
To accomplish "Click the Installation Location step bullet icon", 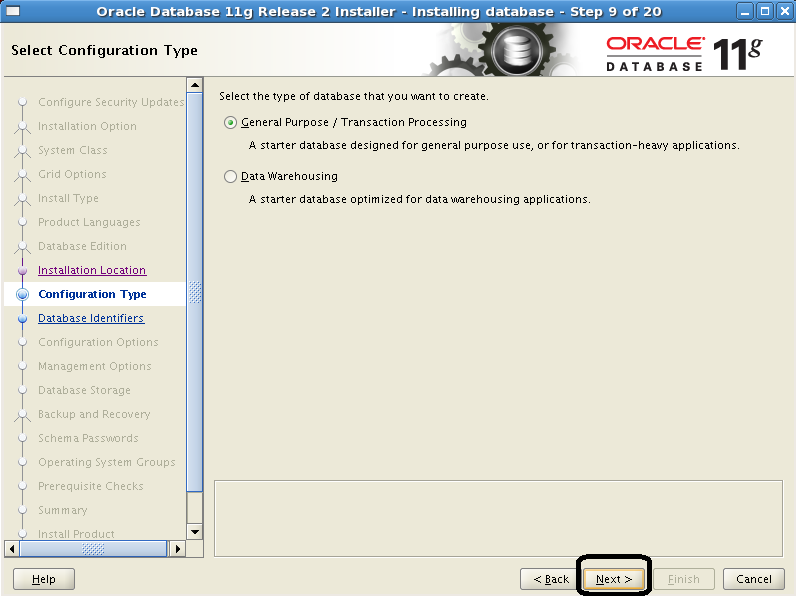I will pyautogui.click(x=22, y=271).
